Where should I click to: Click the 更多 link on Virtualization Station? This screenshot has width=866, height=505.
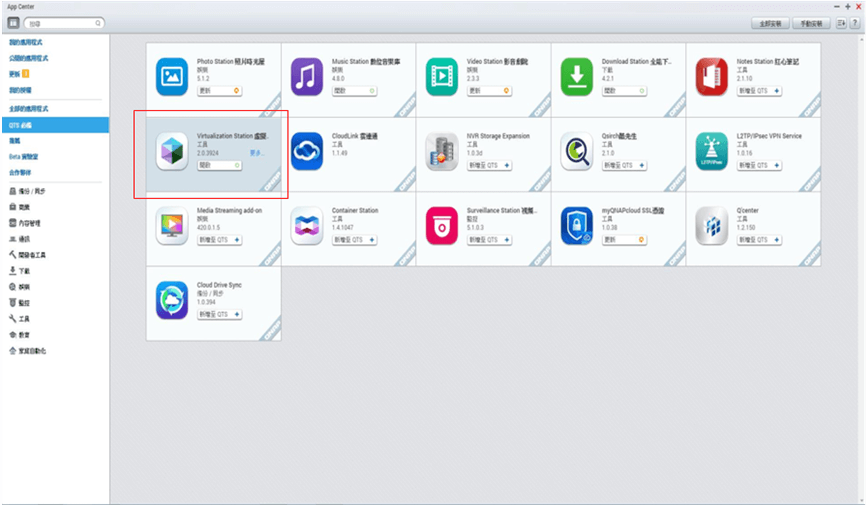257,155
